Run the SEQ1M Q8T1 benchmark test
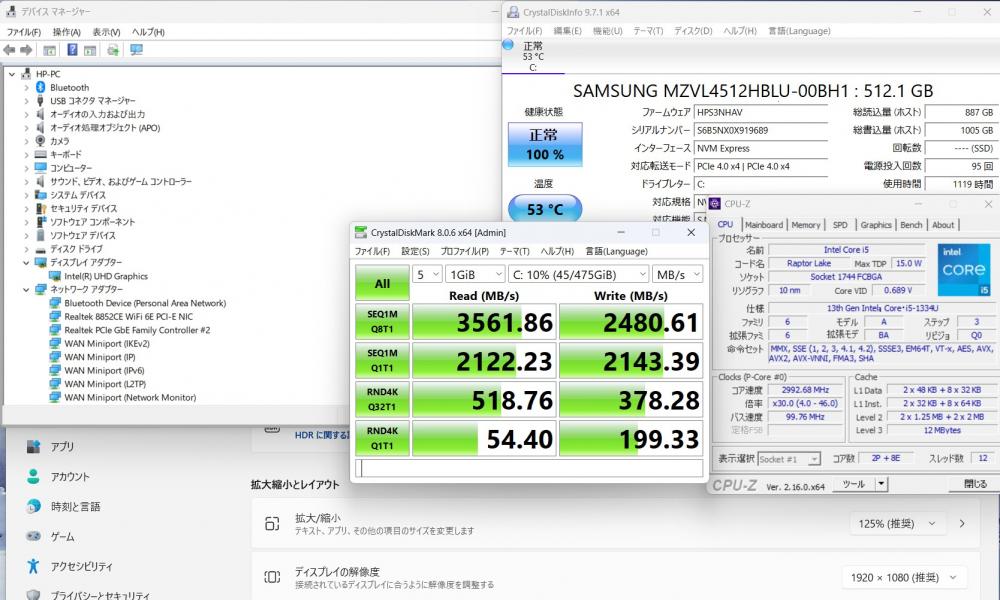 click(382, 322)
